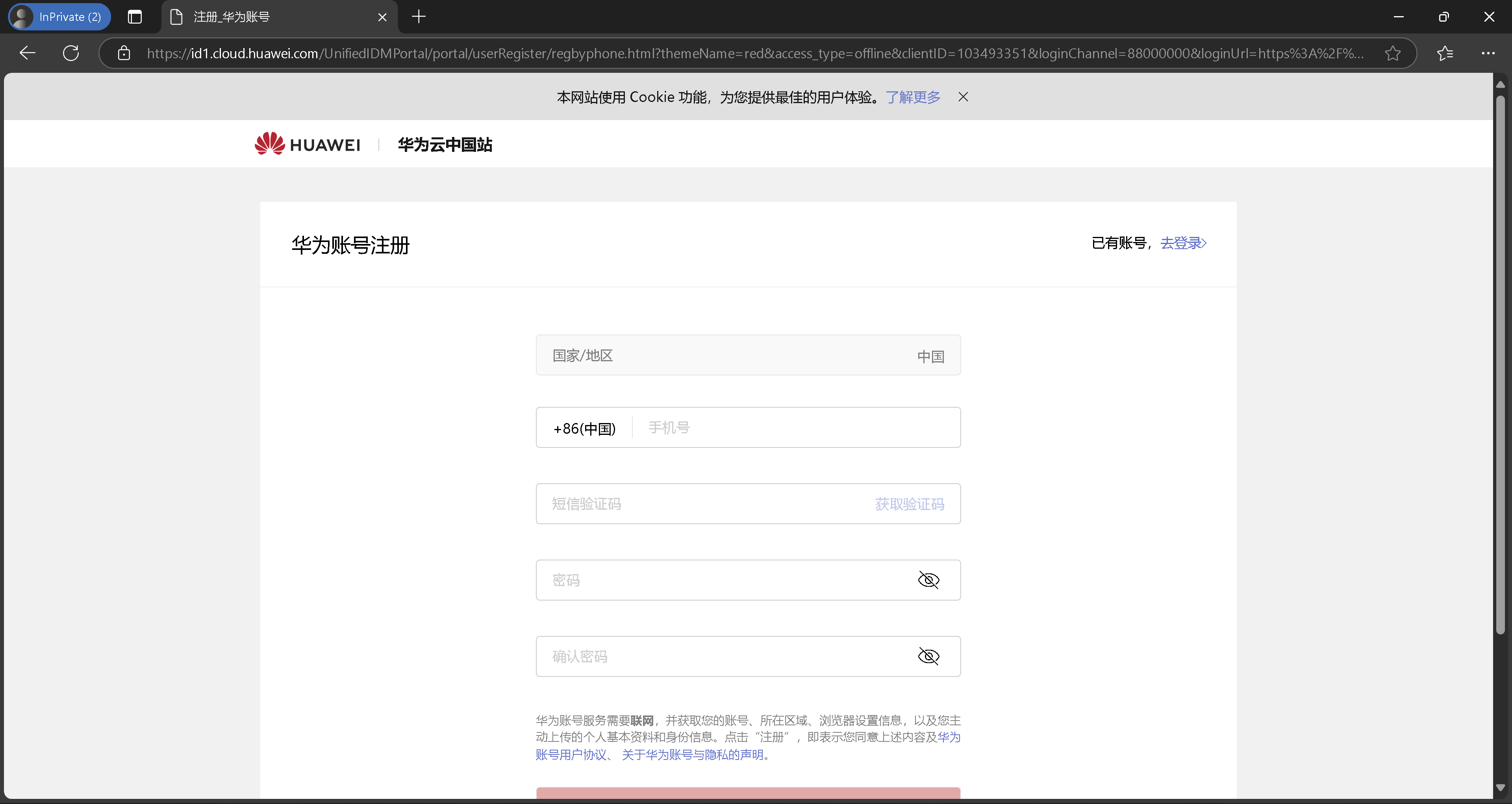Toggle visibility eye icon in 确认密码 field
1512x804 pixels.
[x=928, y=656]
